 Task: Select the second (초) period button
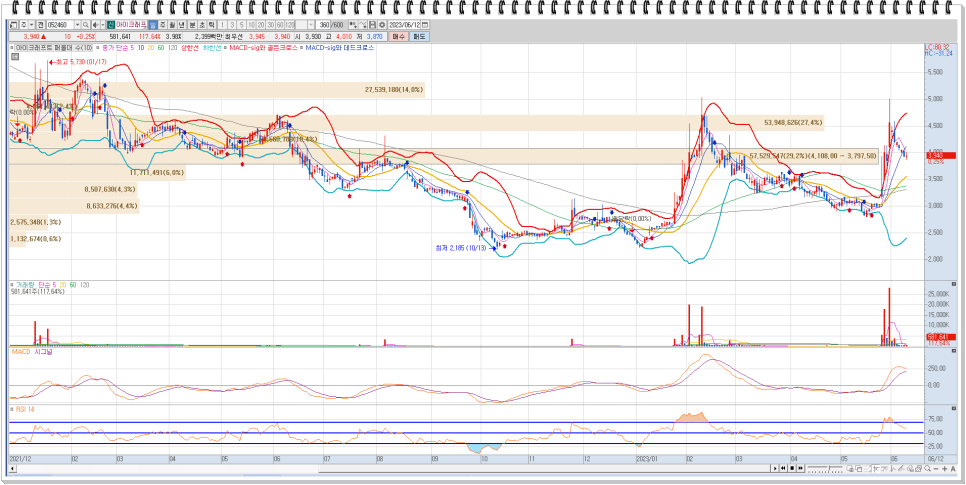click(x=202, y=25)
